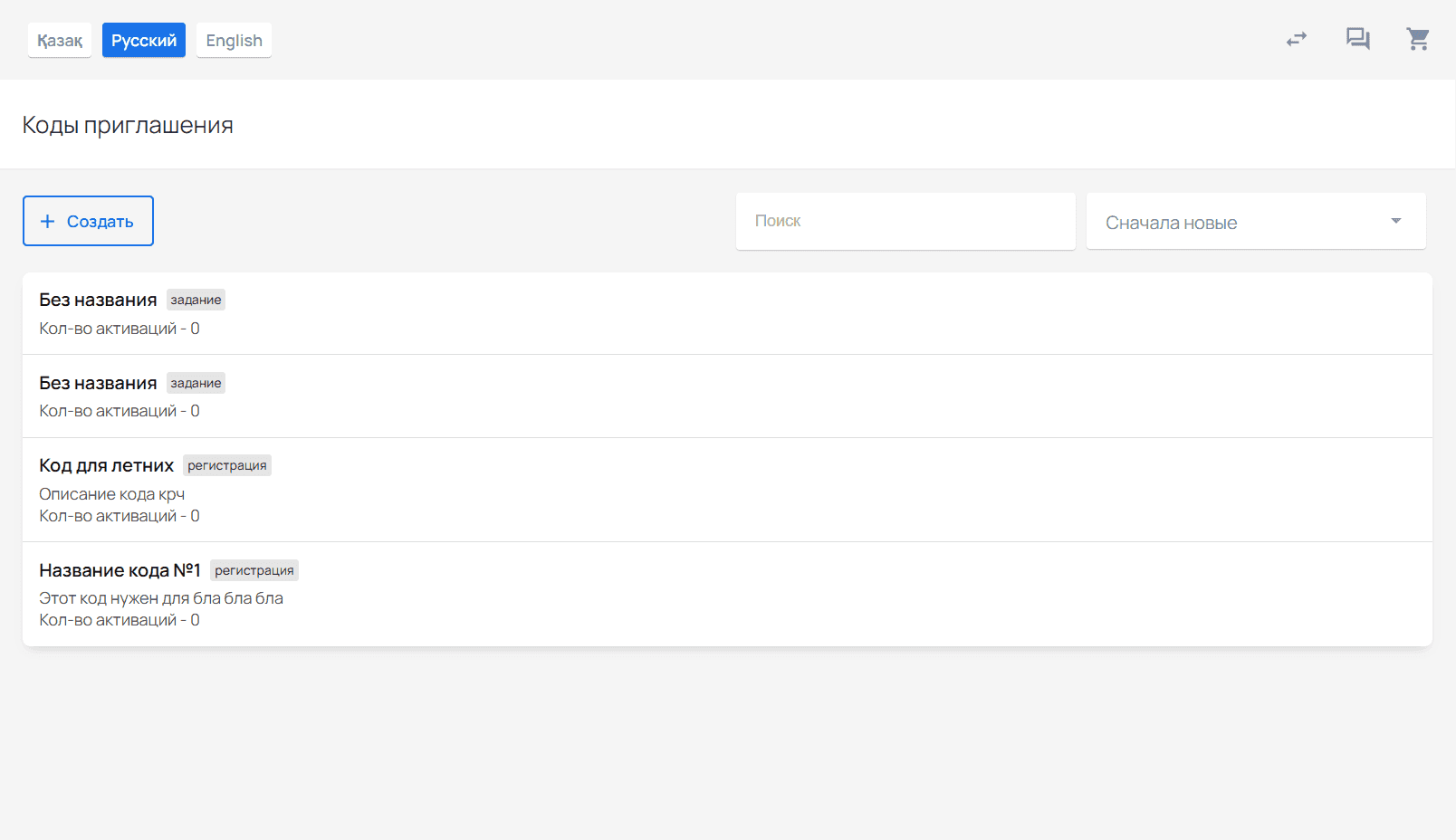Click задание tag on second Без названия entry

pos(196,383)
